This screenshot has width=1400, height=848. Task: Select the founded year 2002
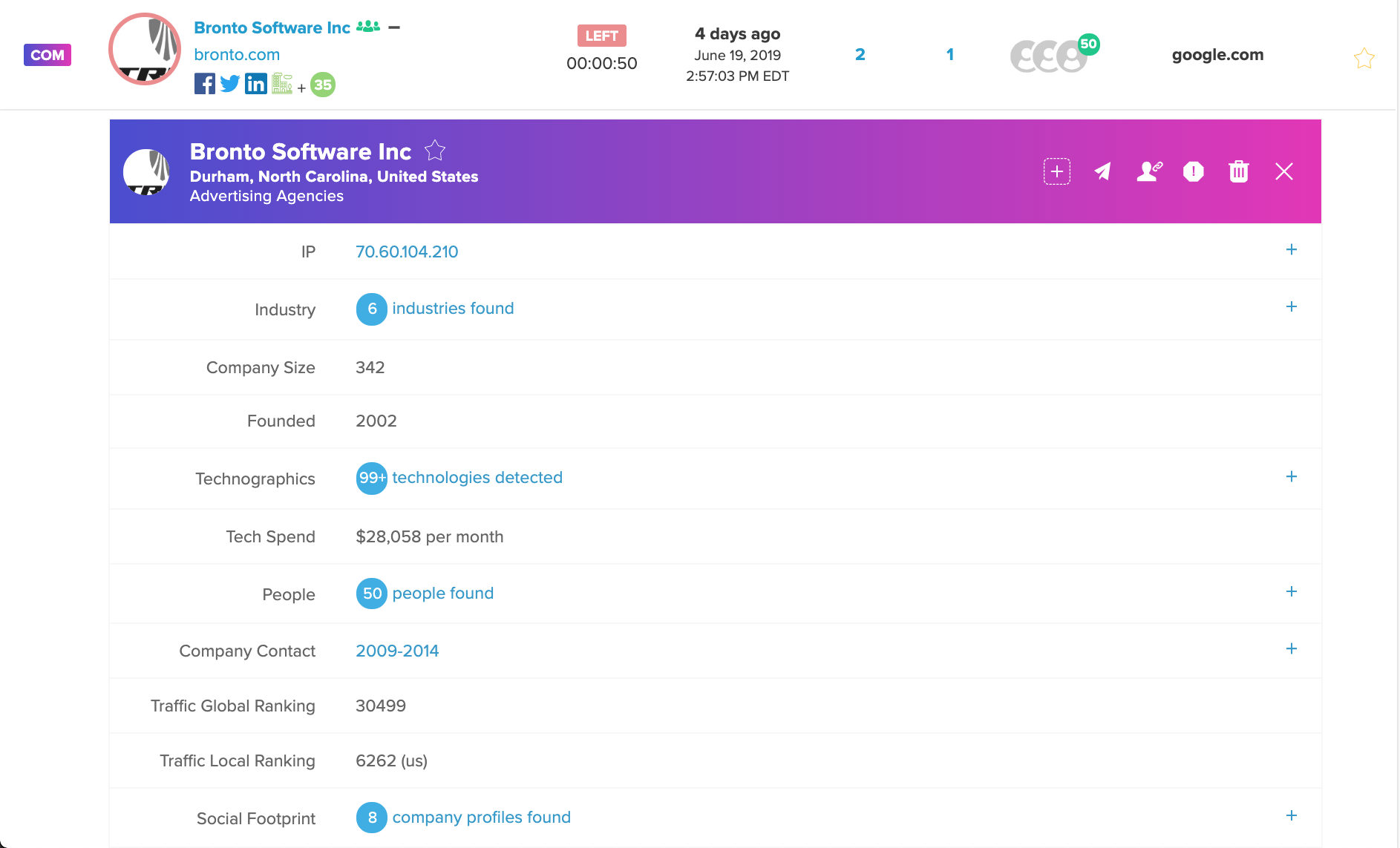[x=376, y=421]
